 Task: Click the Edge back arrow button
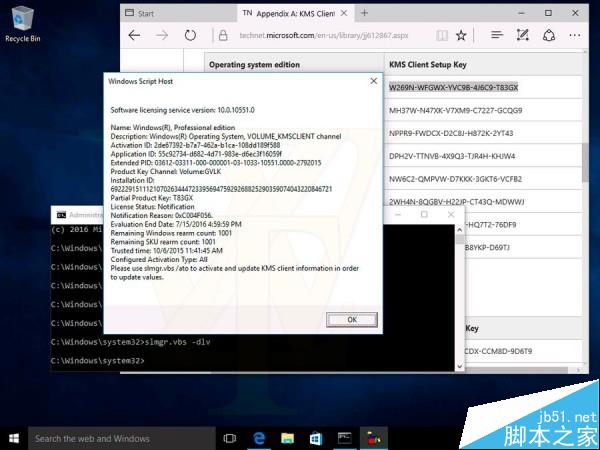pyautogui.click(x=135, y=35)
